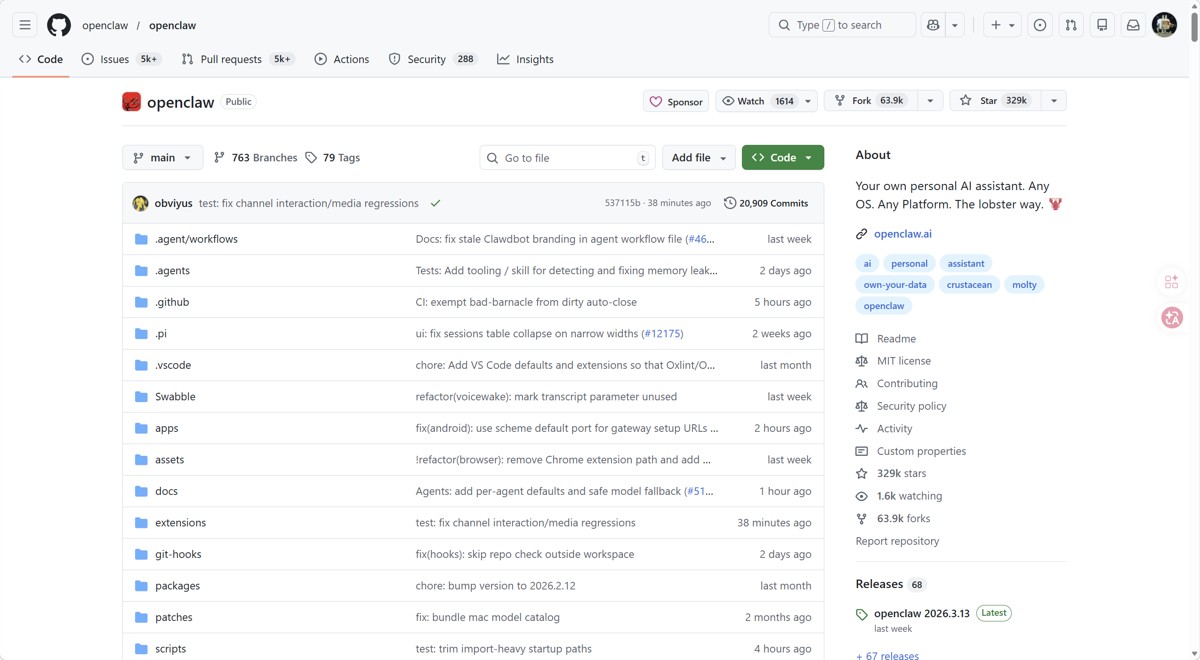The image size is (1200, 660).
Task: Switch to the Issues tab
Action: [x=121, y=59]
